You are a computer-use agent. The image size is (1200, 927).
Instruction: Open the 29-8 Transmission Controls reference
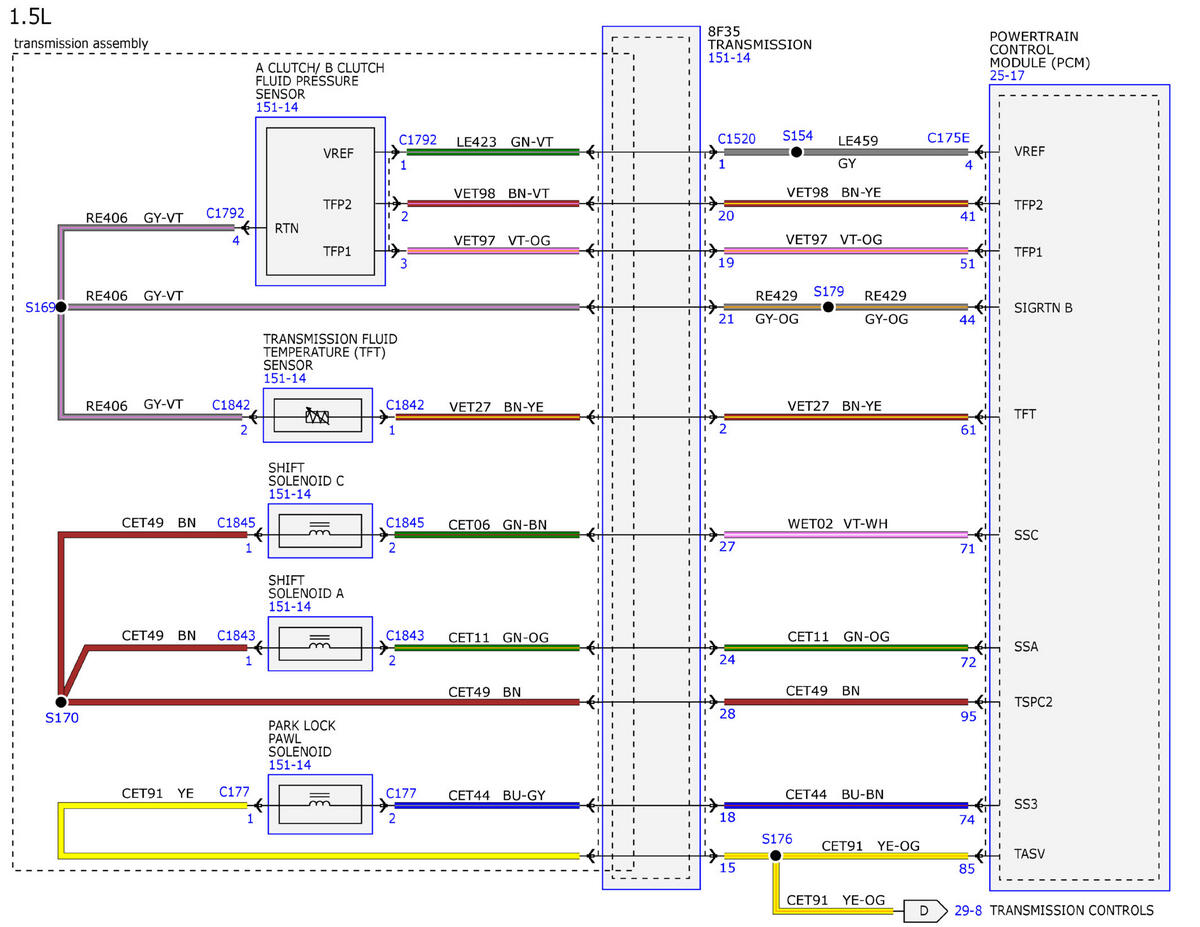coord(1056,911)
